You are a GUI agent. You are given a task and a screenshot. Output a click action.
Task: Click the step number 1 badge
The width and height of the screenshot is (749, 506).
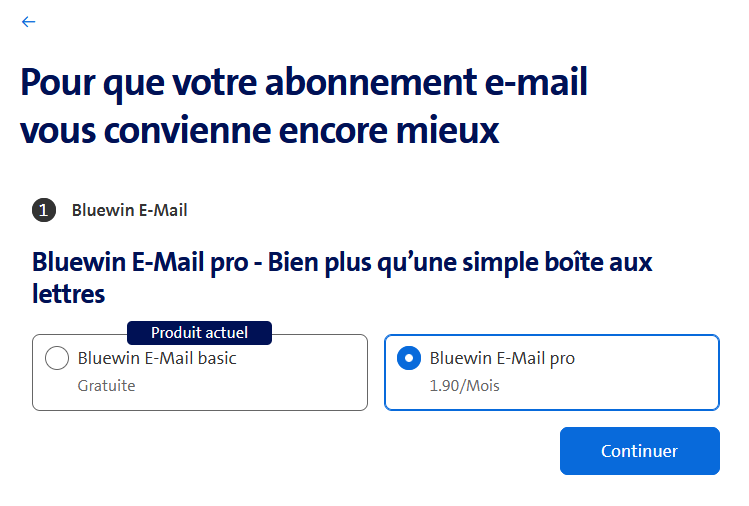(x=44, y=210)
